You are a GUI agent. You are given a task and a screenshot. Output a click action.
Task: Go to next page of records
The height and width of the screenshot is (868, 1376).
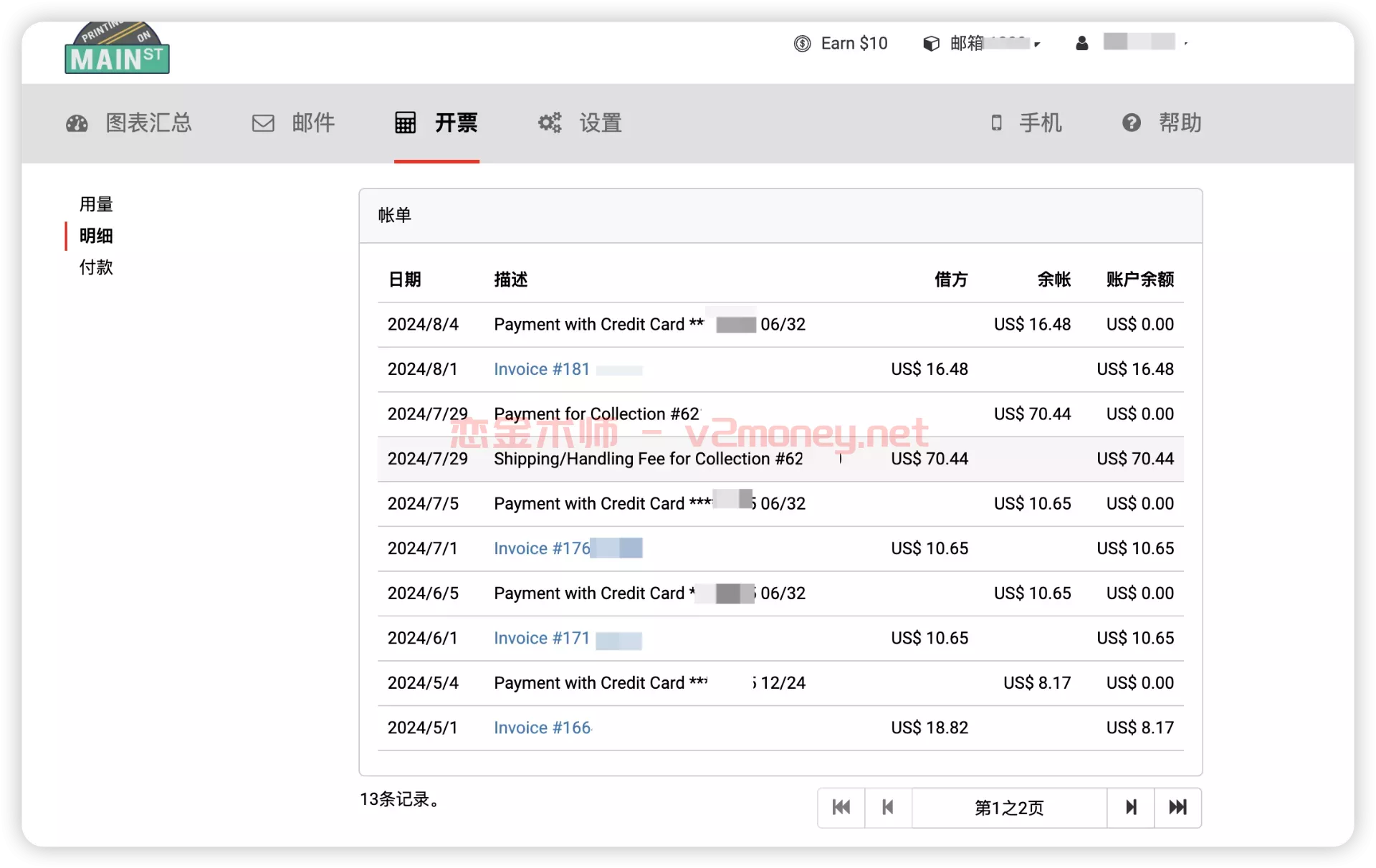click(1131, 808)
